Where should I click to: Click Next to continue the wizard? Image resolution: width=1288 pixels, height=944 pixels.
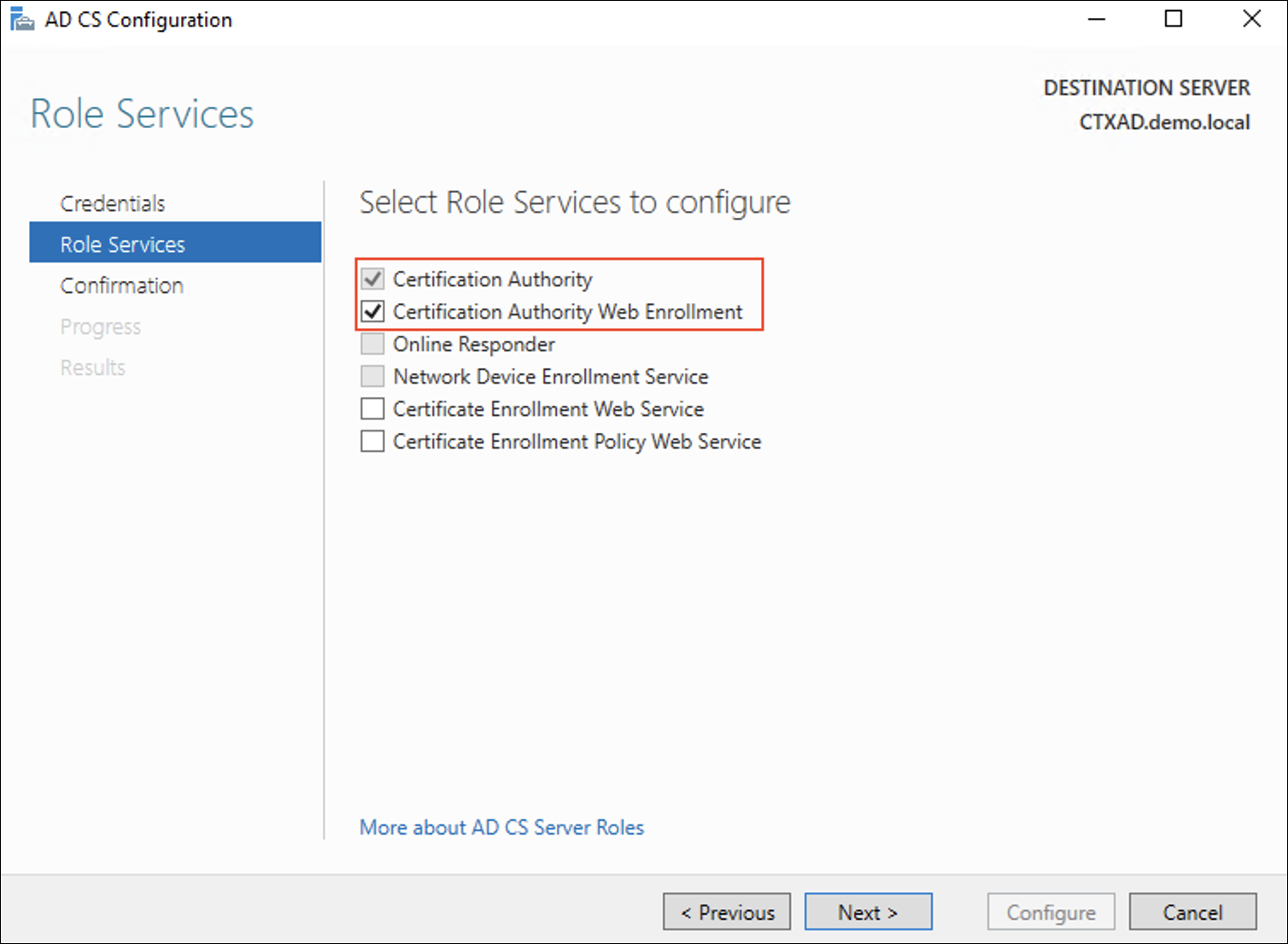868,912
